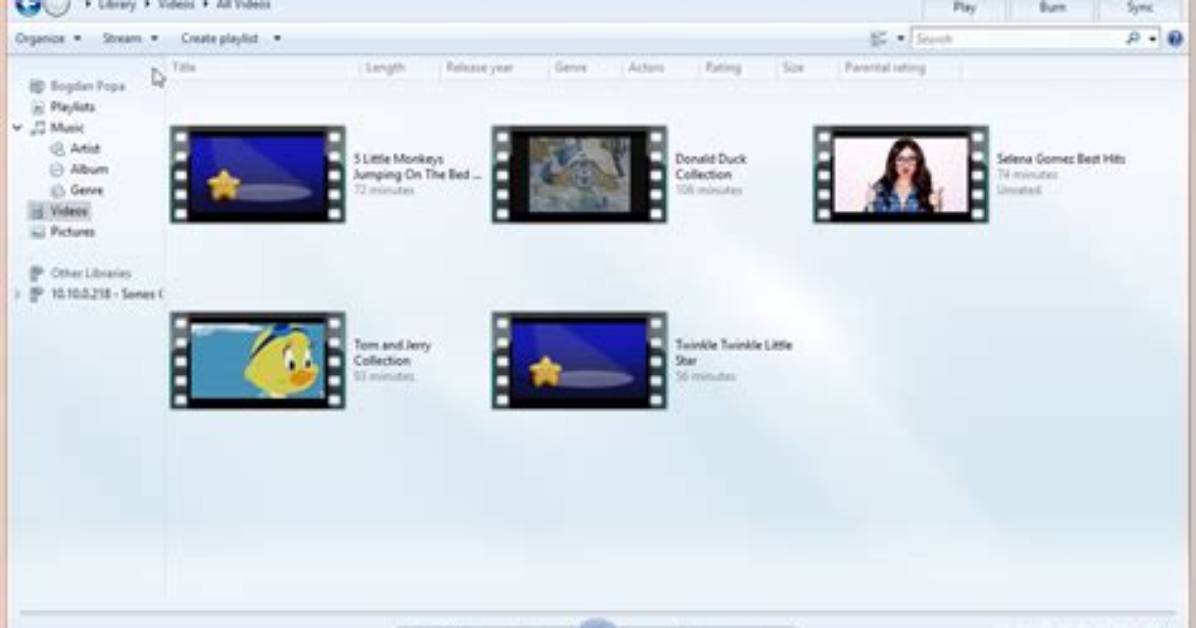Open the Help question mark icon
Image resolution: width=1196 pixels, height=628 pixels.
pyautogui.click(x=1175, y=38)
